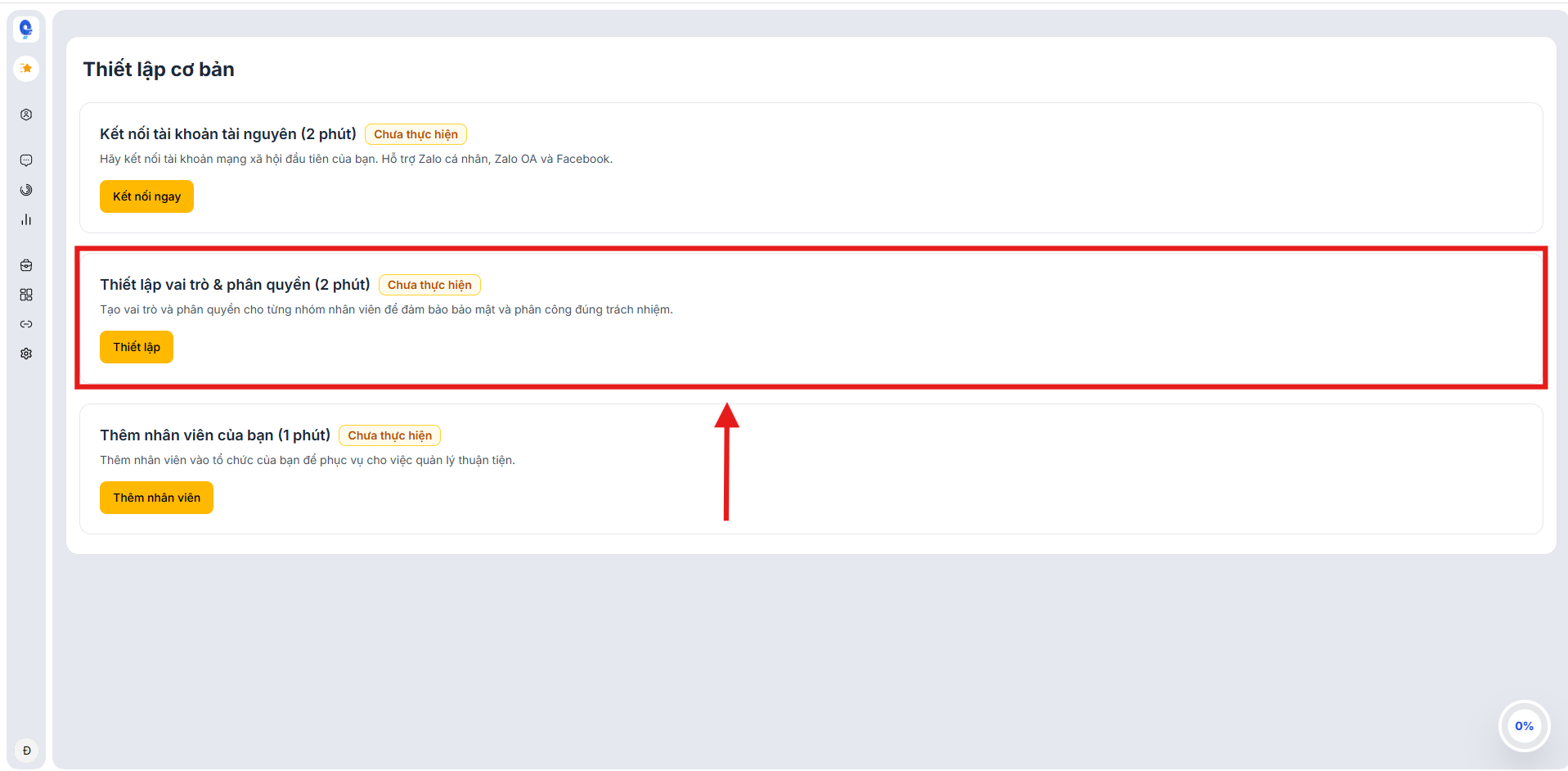Image resolution: width=1568 pixels, height=771 pixels.
Task: Click Chưa thực hiện badge on account connection card
Action: (416, 133)
